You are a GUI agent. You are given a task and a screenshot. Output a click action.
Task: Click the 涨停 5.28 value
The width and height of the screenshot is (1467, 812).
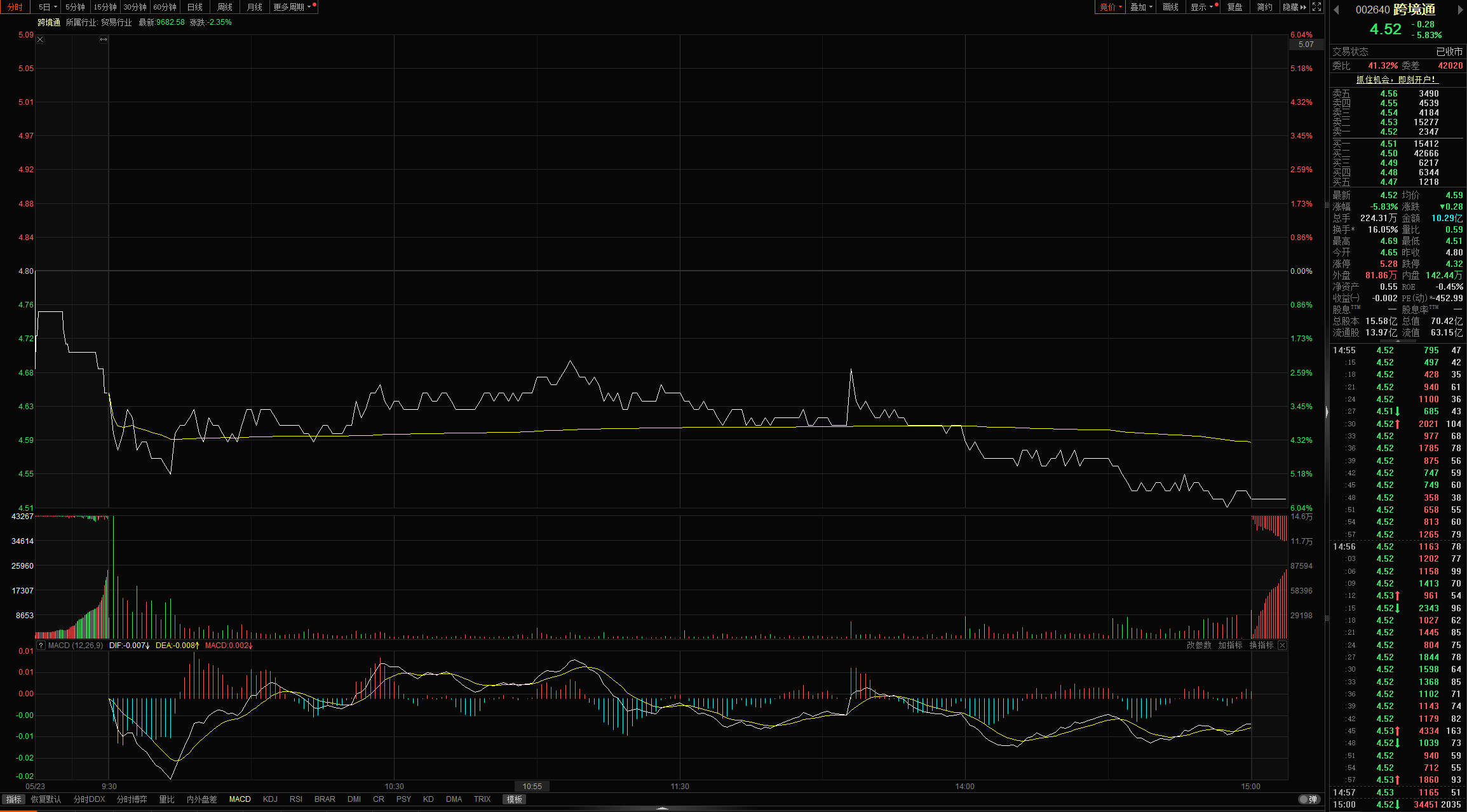click(x=1388, y=264)
